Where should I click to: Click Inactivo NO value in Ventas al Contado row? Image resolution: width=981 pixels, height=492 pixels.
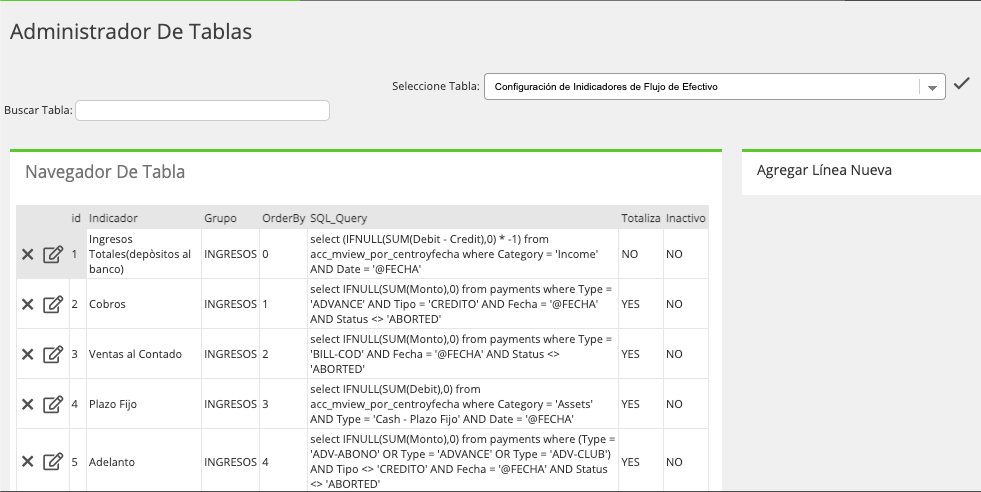pyautogui.click(x=674, y=354)
